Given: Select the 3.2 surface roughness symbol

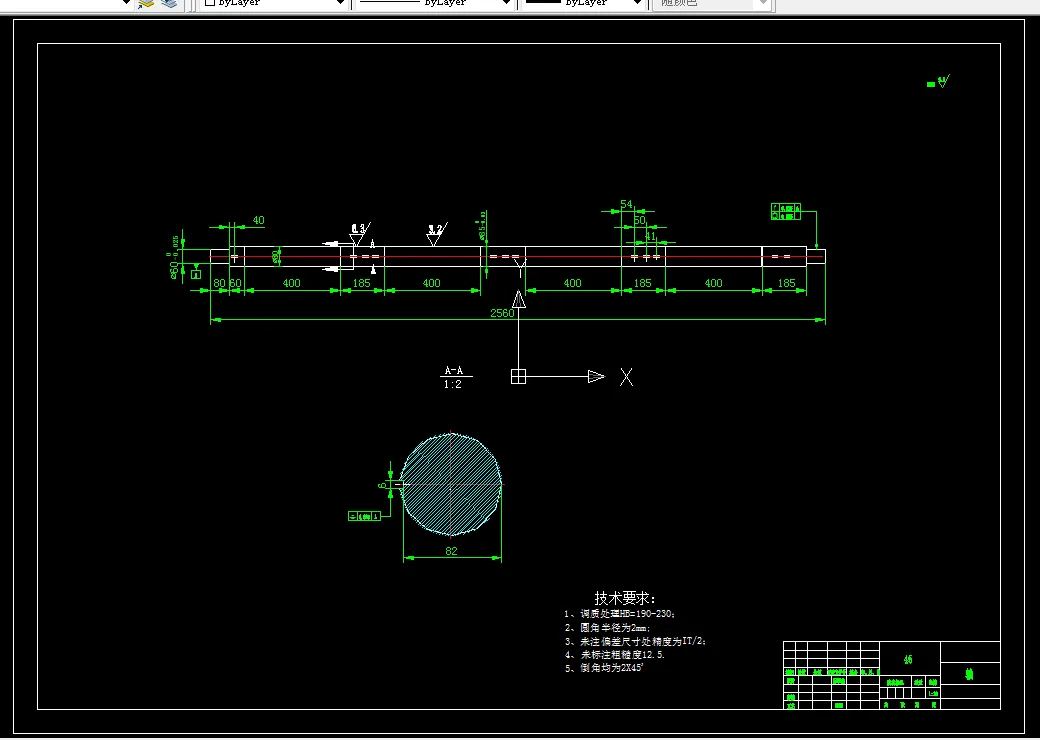Looking at the screenshot, I should (436, 234).
